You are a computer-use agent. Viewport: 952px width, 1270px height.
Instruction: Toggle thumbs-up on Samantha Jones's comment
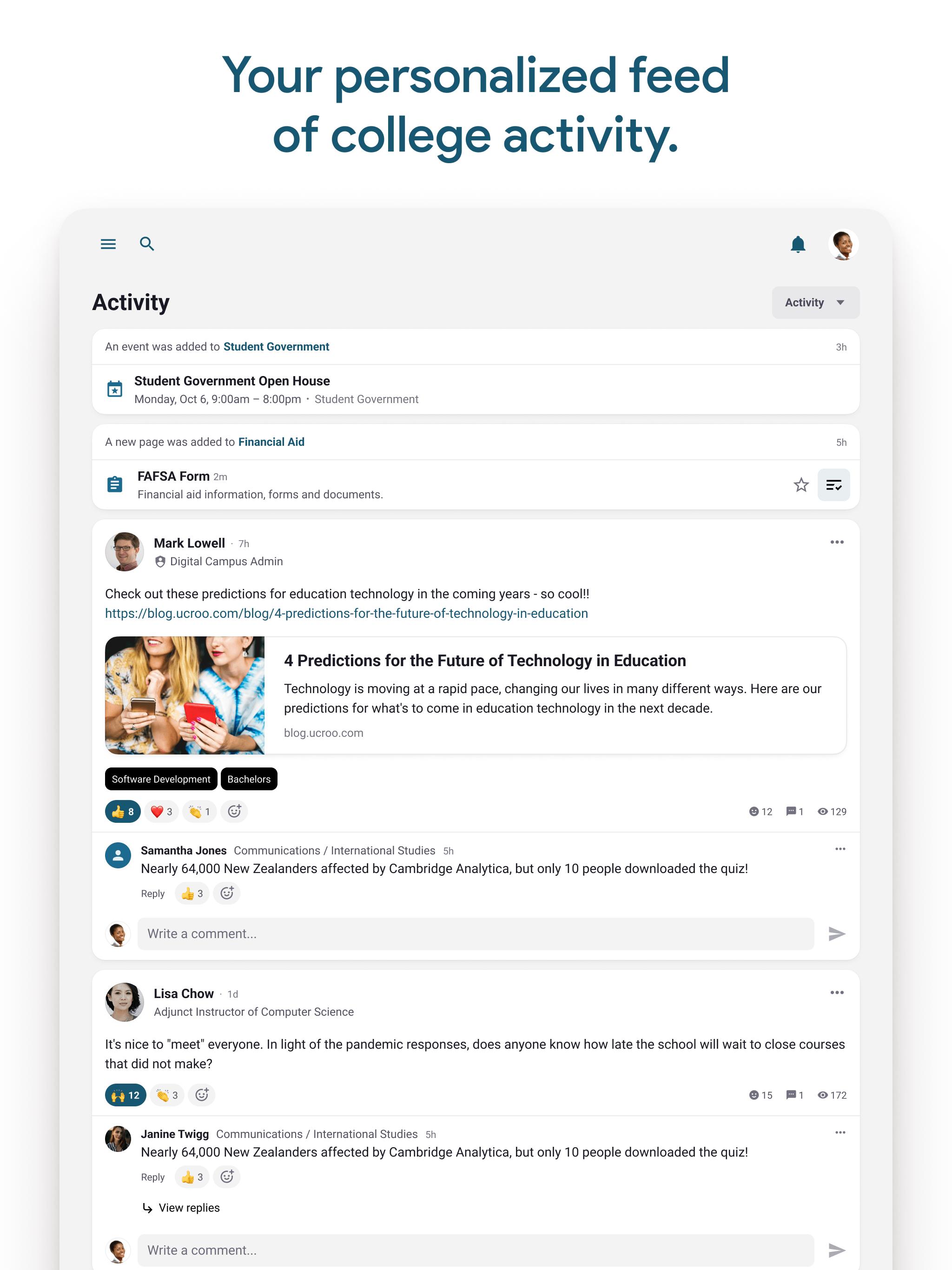(x=192, y=893)
